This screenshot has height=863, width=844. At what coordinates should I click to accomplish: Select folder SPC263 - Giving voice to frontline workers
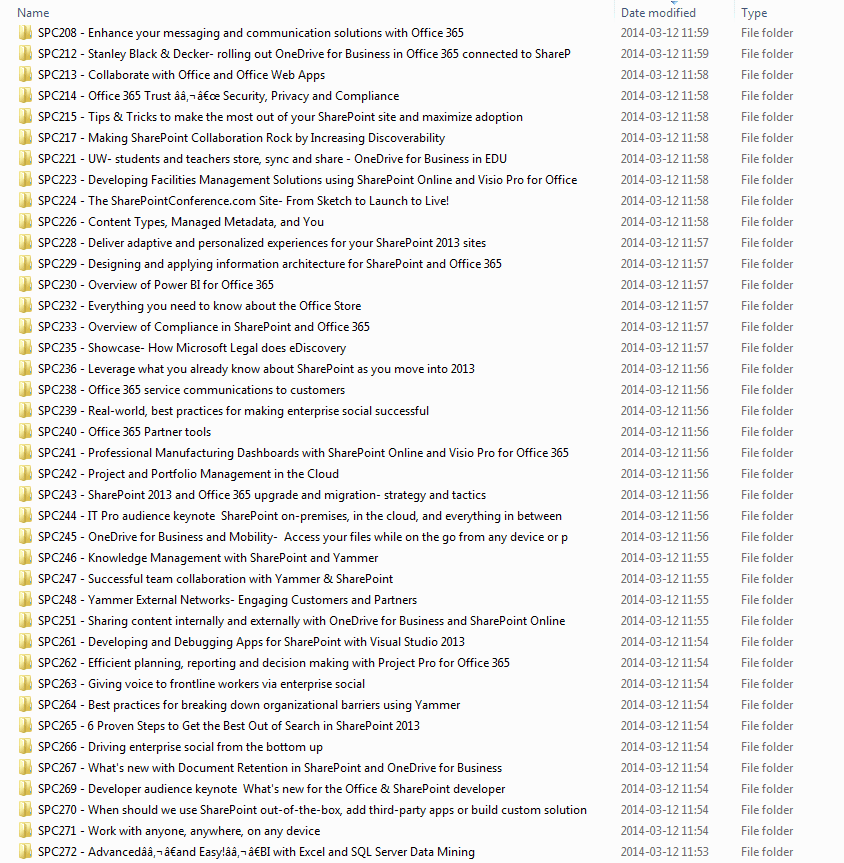pyautogui.click(x=202, y=684)
